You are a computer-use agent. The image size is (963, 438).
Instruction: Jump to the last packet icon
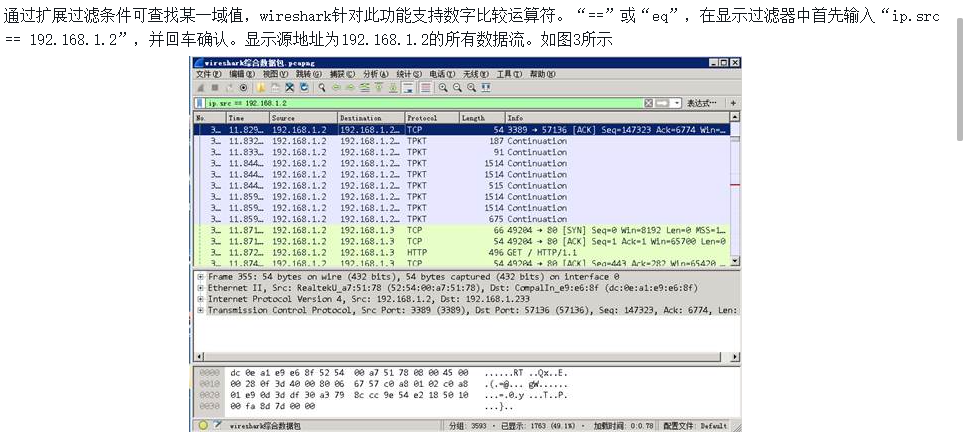(393, 88)
